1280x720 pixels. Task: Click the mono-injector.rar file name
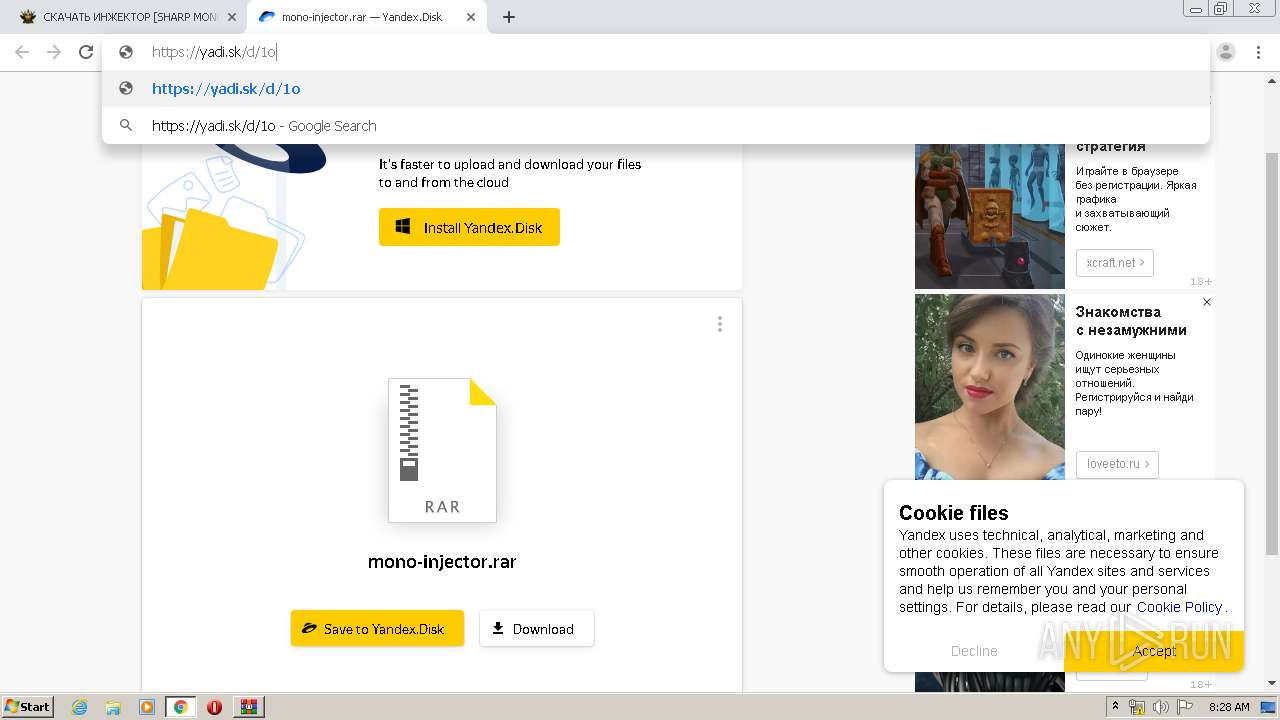click(442, 561)
